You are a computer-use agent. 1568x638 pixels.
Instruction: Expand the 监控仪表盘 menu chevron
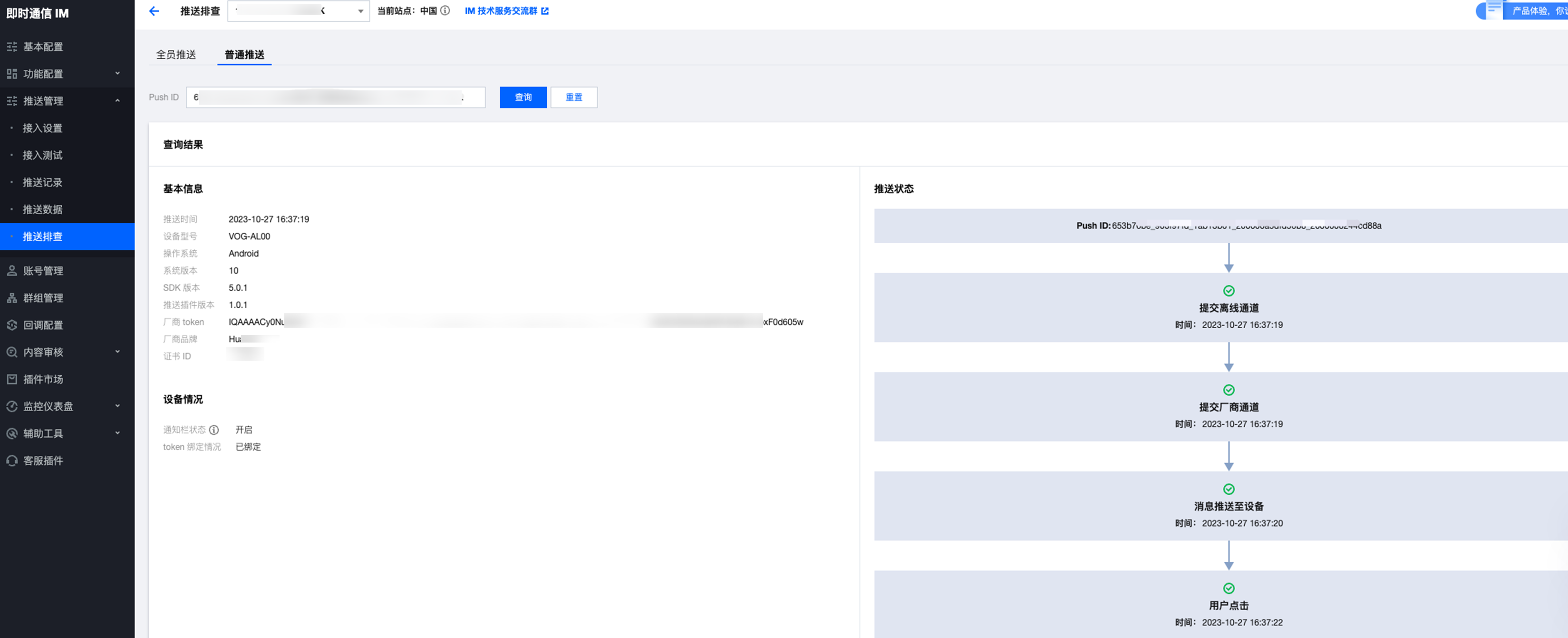117,406
